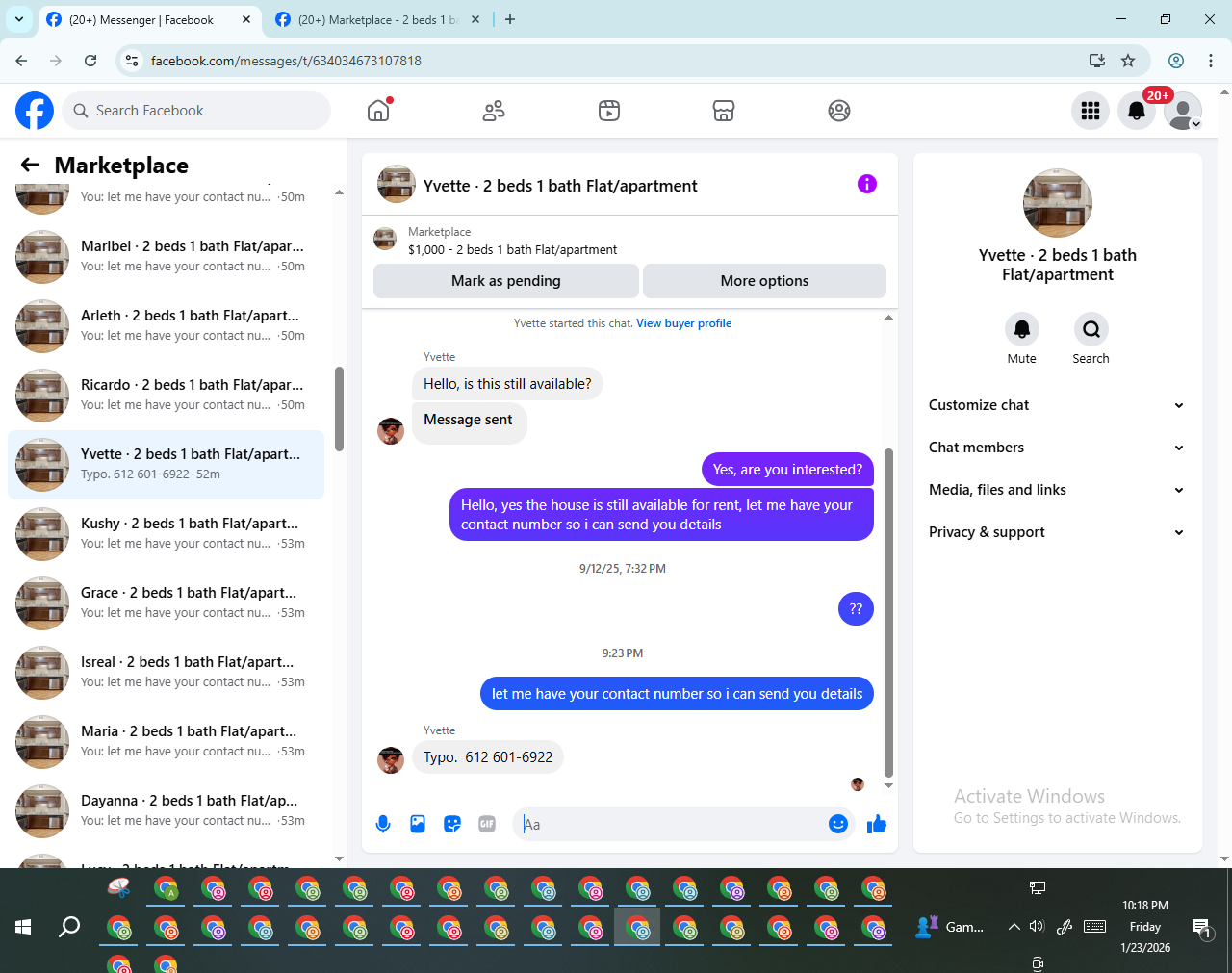
Task: Open Dayanna's conversation
Action: (166, 811)
